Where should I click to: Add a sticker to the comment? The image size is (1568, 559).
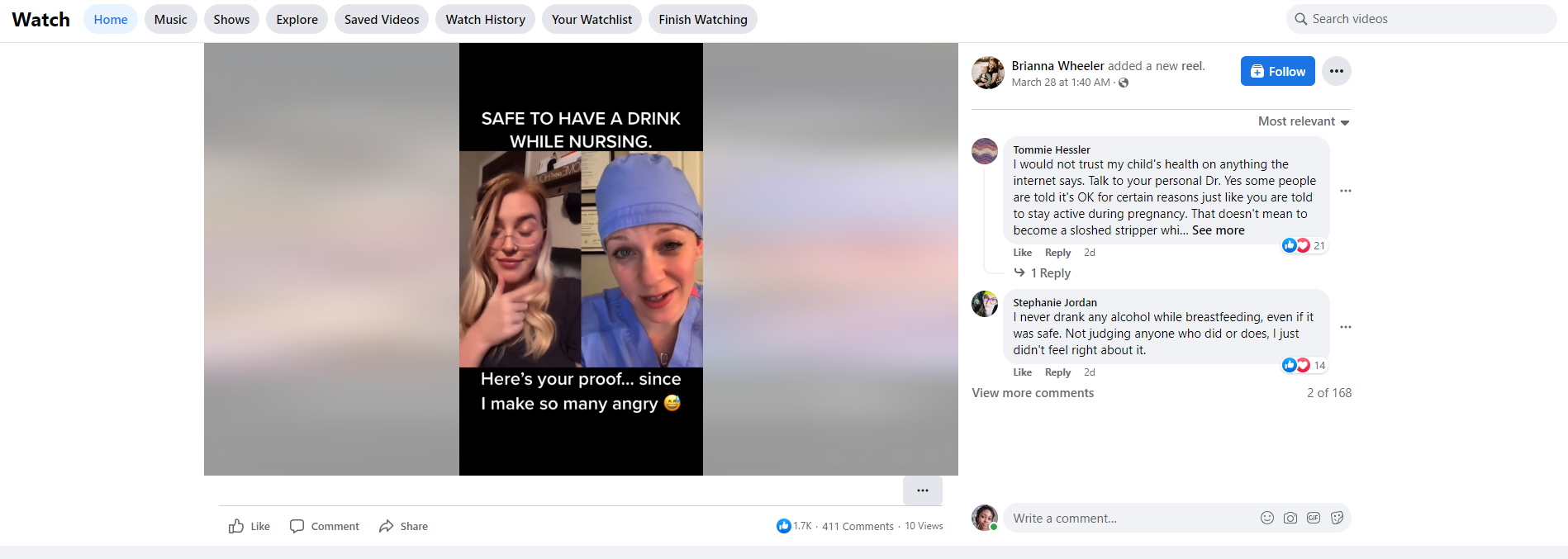(x=1337, y=518)
